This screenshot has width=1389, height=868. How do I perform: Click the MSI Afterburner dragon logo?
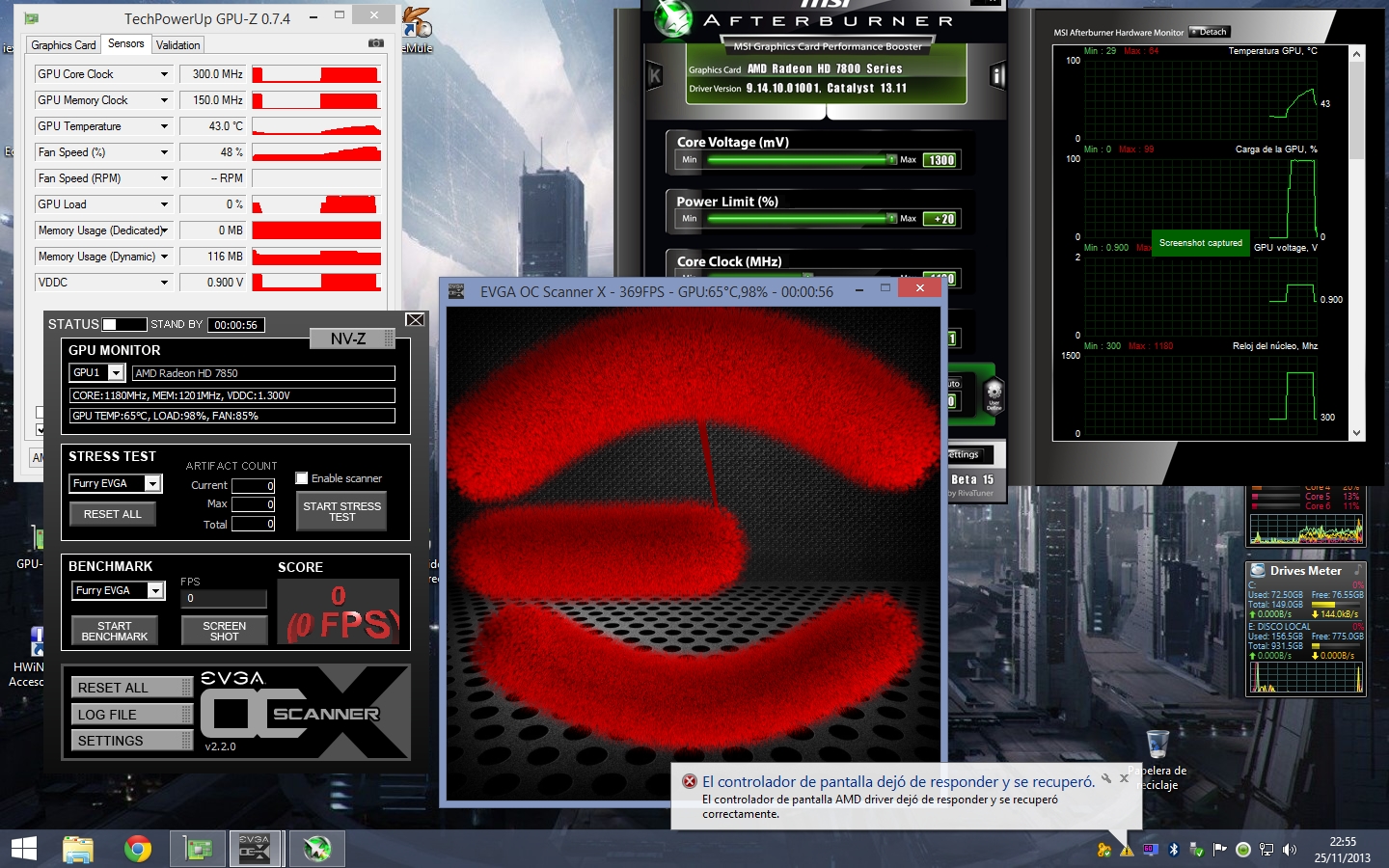[672, 18]
